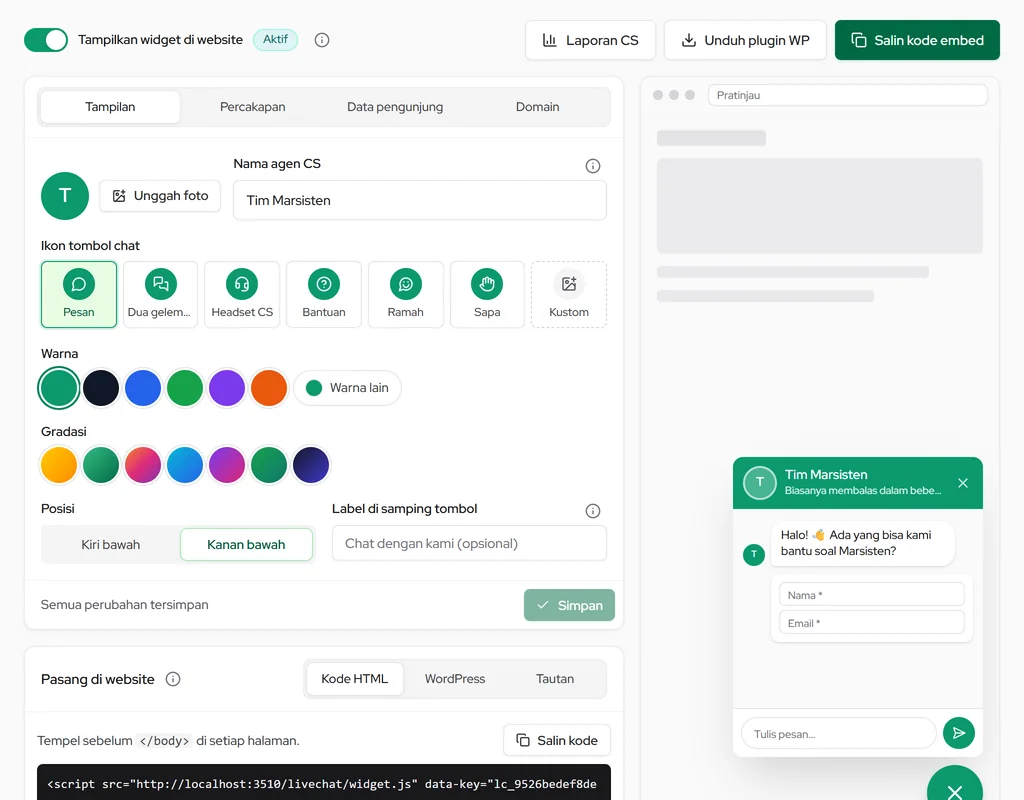Click the Aktif status badge
Viewport: 1024px width, 800px height.
point(276,40)
